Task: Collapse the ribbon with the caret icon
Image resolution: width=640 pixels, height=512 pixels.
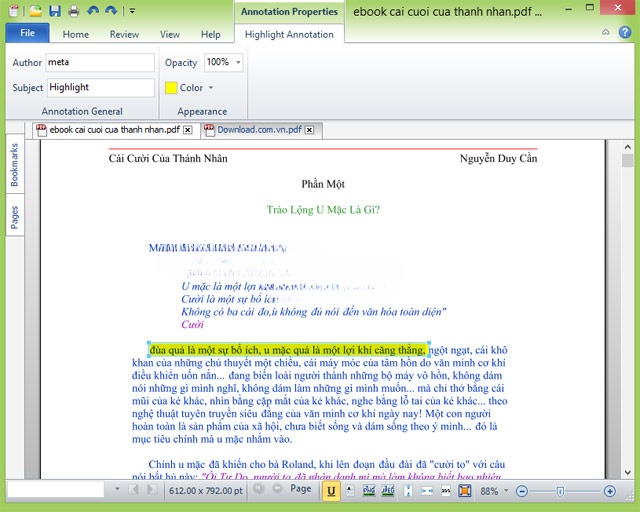Action: pos(606,32)
